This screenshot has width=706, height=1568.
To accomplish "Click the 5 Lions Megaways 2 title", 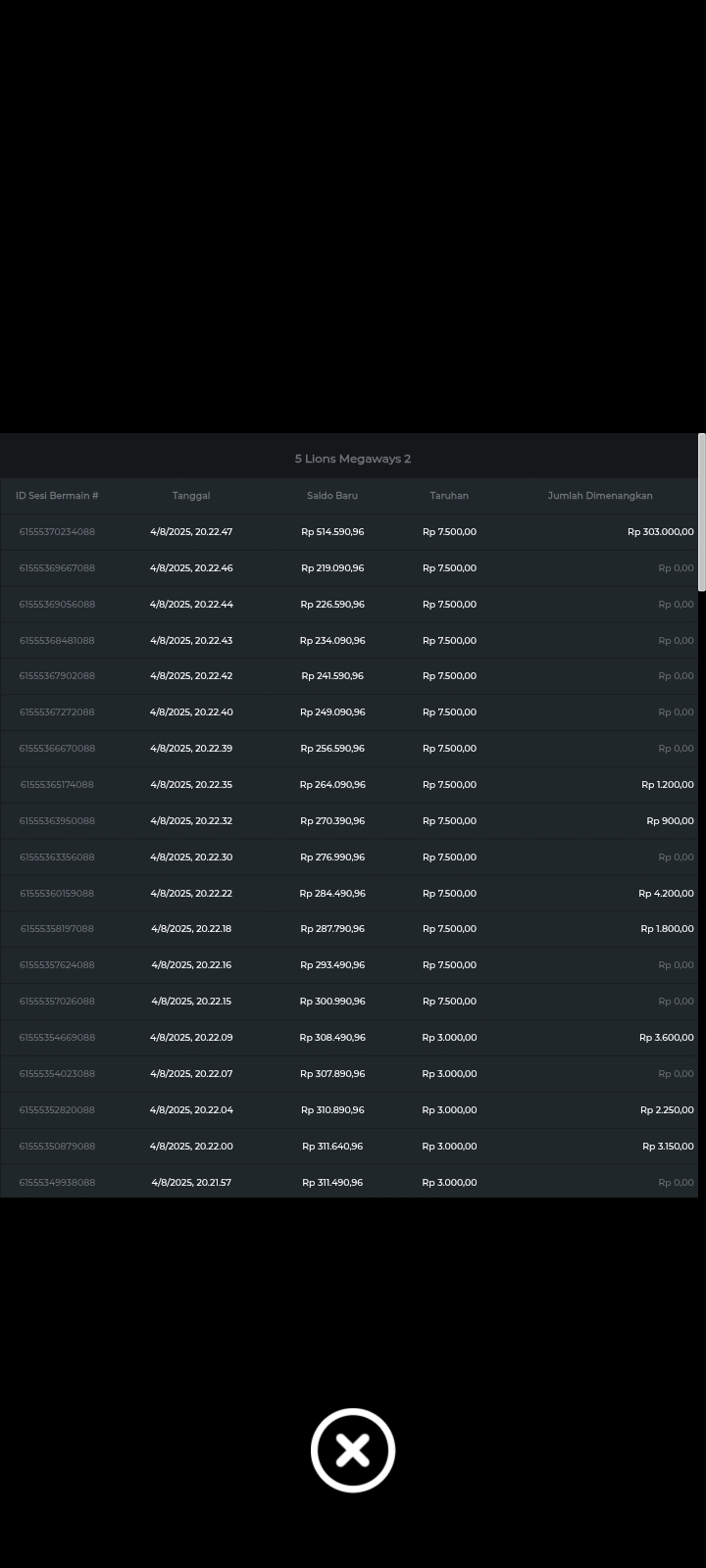I will click(353, 459).
